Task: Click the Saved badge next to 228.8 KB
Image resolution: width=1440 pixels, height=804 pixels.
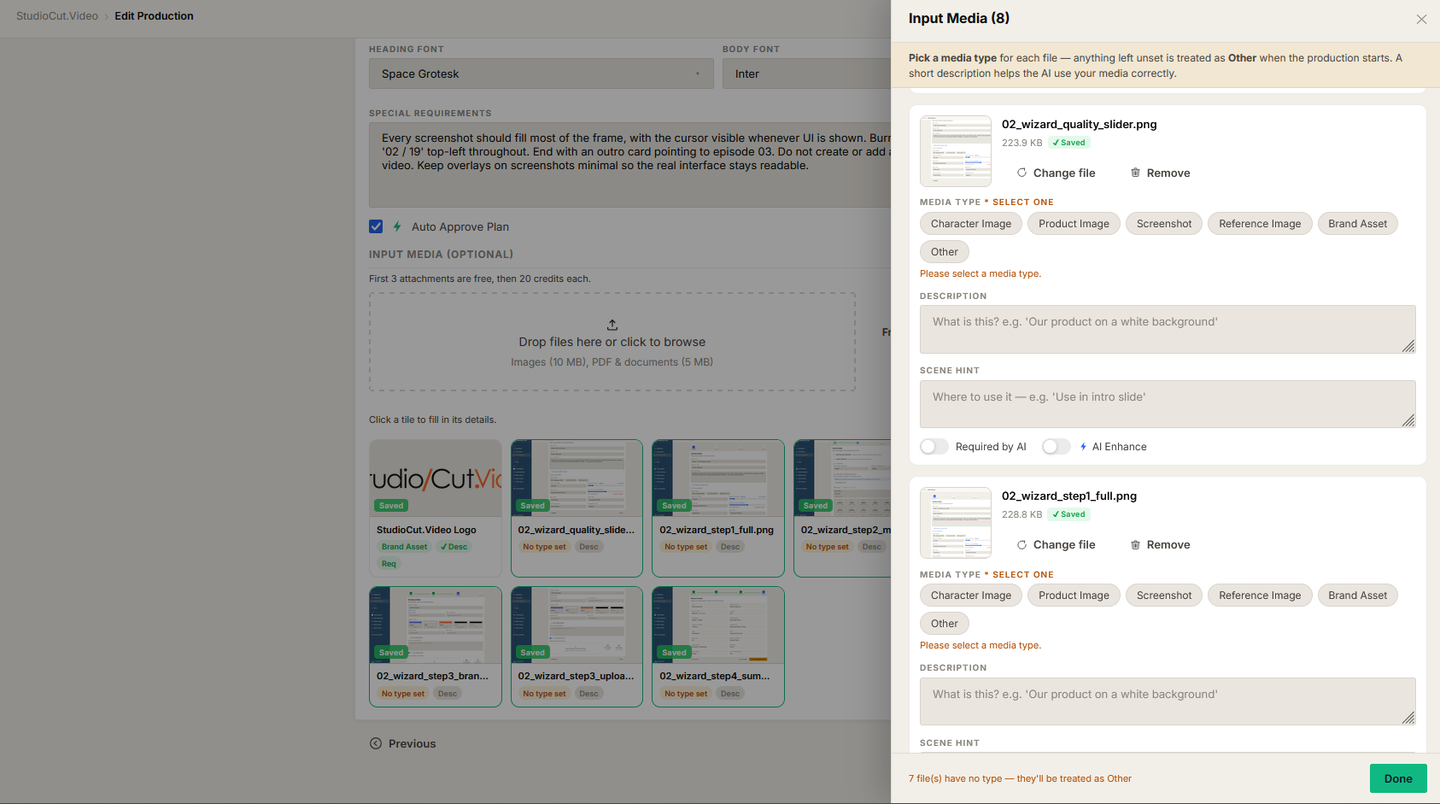Action: click(x=1069, y=515)
